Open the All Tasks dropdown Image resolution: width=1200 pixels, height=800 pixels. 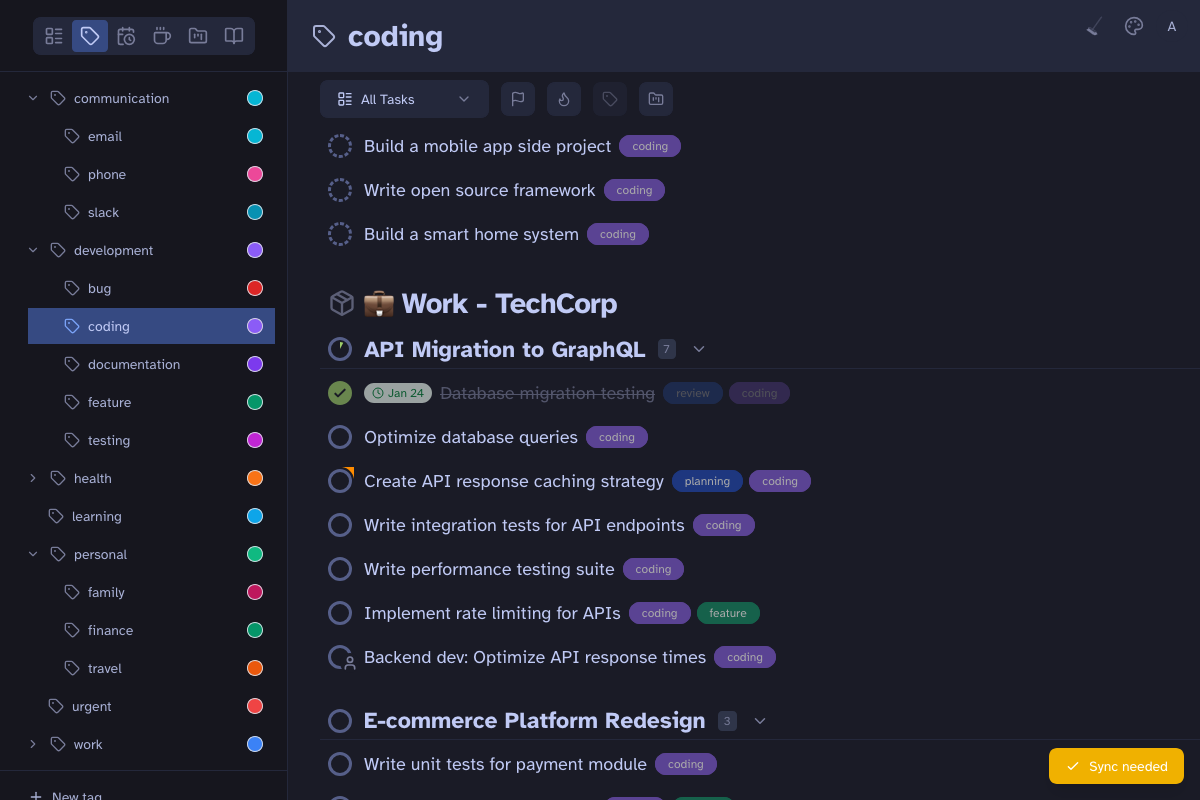point(404,99)
